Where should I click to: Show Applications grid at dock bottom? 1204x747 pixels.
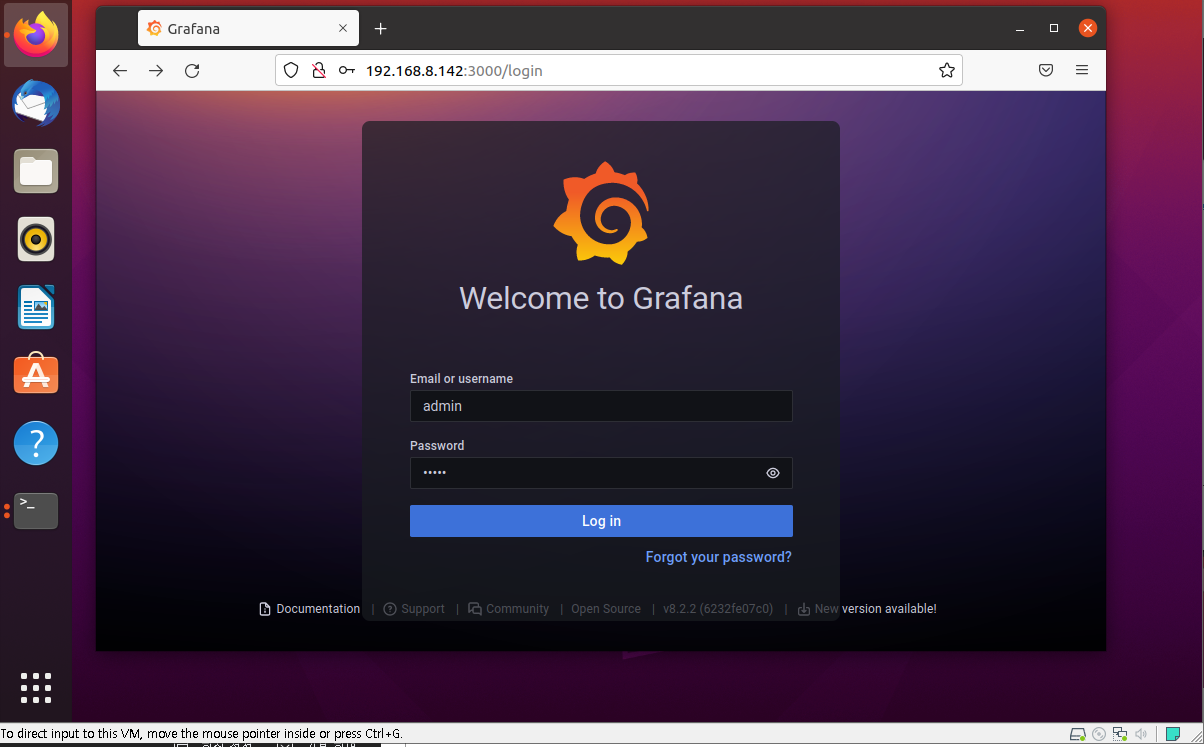(36, 688)
